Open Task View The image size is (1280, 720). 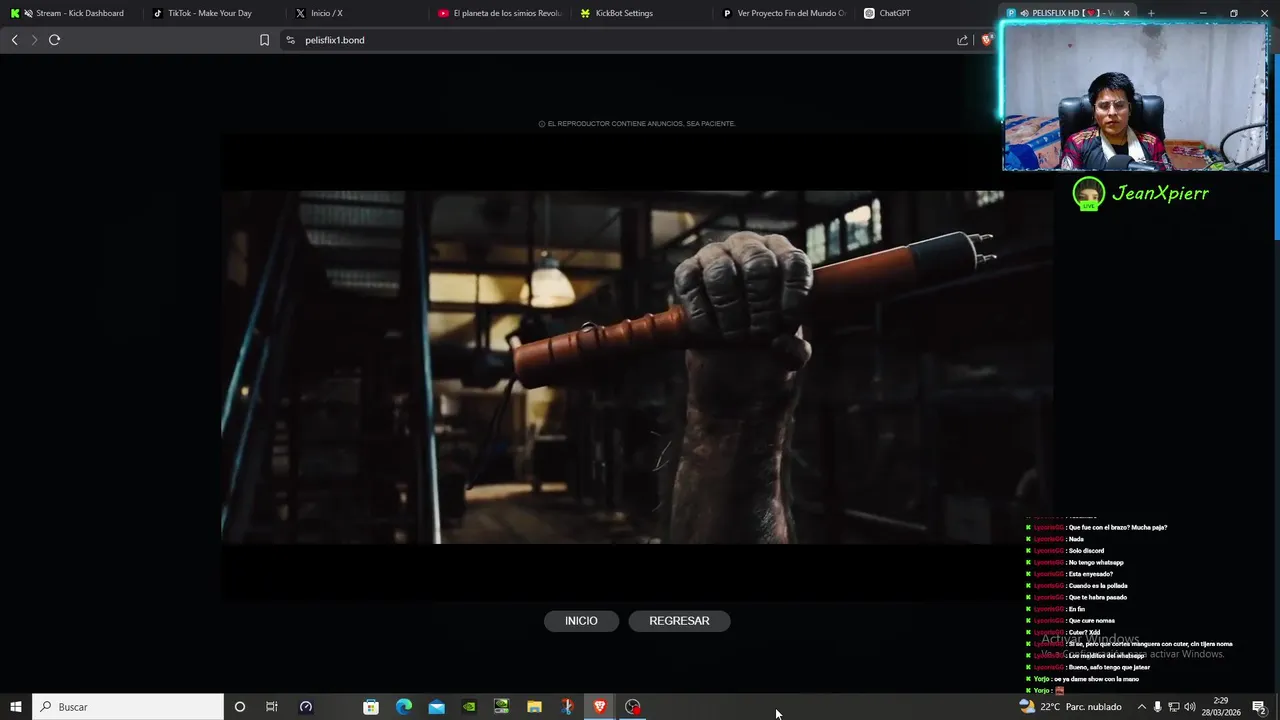click(x=272, y=707)
